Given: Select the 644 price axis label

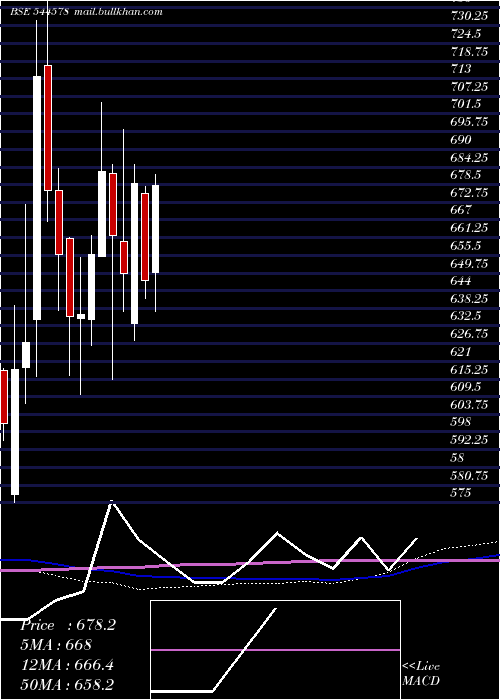Looking at the screenshot, I should (x=461, y=281).
